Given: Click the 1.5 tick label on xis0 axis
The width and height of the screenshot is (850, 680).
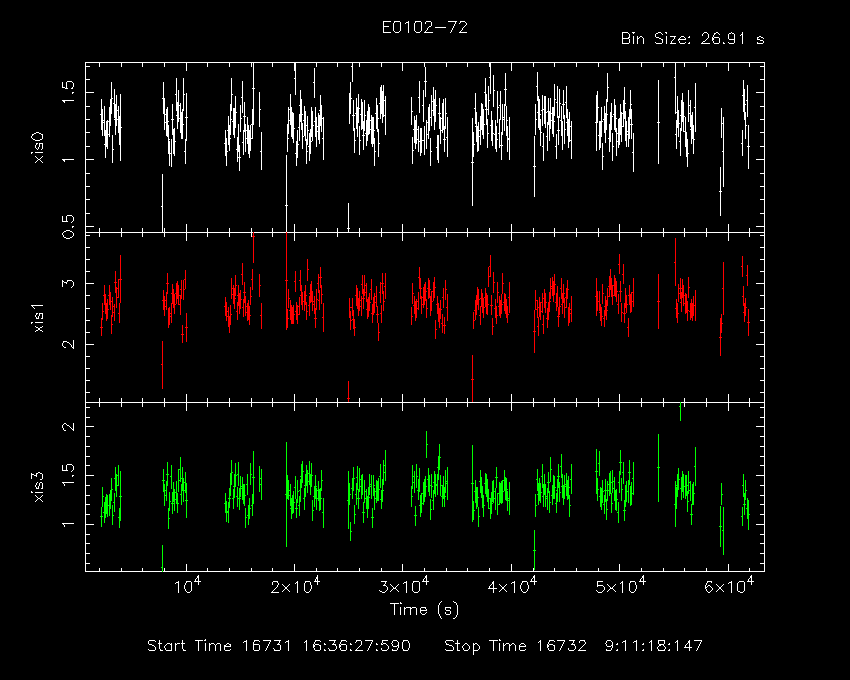Looking at the screenshot, I should coord(68,92).
